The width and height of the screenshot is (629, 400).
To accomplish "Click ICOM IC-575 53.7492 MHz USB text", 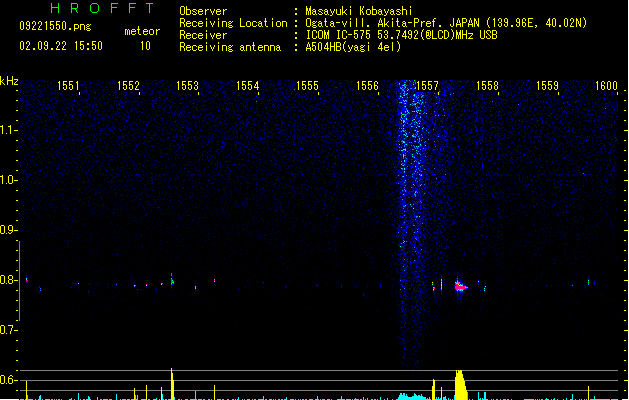I will (x=402, y=35).
